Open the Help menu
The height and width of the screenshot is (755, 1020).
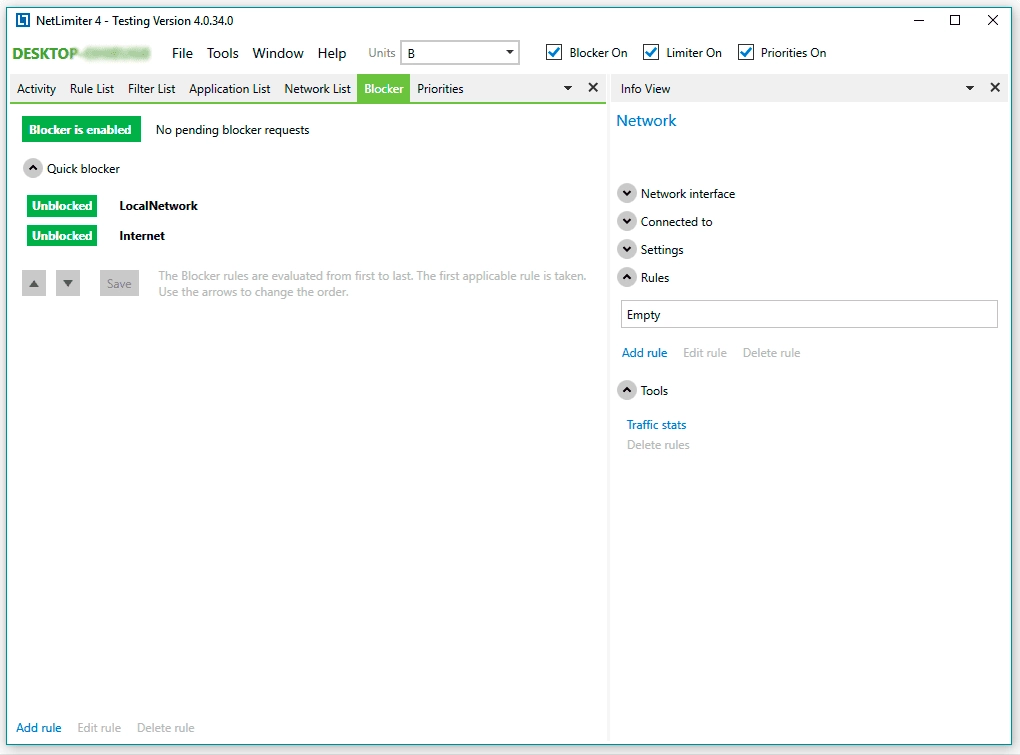pyautogui.click(x=332, y=53)
